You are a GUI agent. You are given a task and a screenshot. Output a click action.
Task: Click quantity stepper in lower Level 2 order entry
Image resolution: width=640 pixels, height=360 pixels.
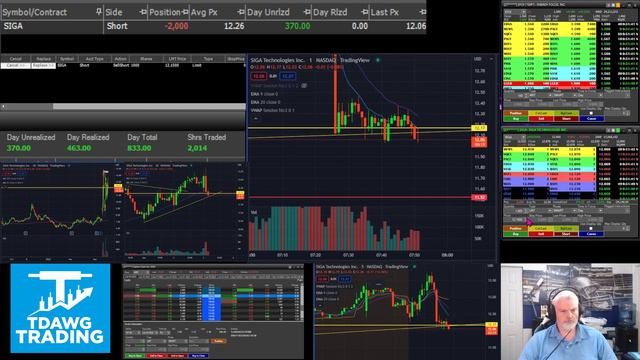pyautogui.click(x=526, y=211)
